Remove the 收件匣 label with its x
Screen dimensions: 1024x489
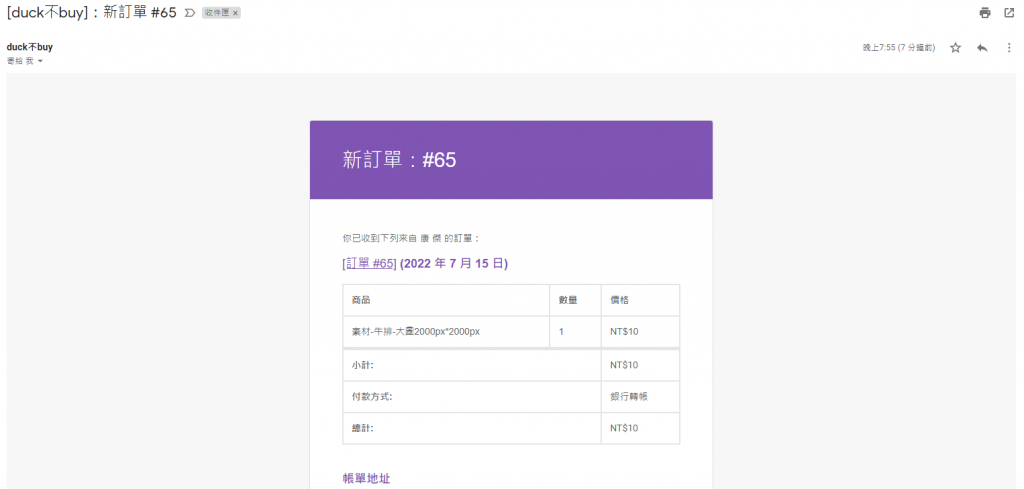click(x=236, y=13)
